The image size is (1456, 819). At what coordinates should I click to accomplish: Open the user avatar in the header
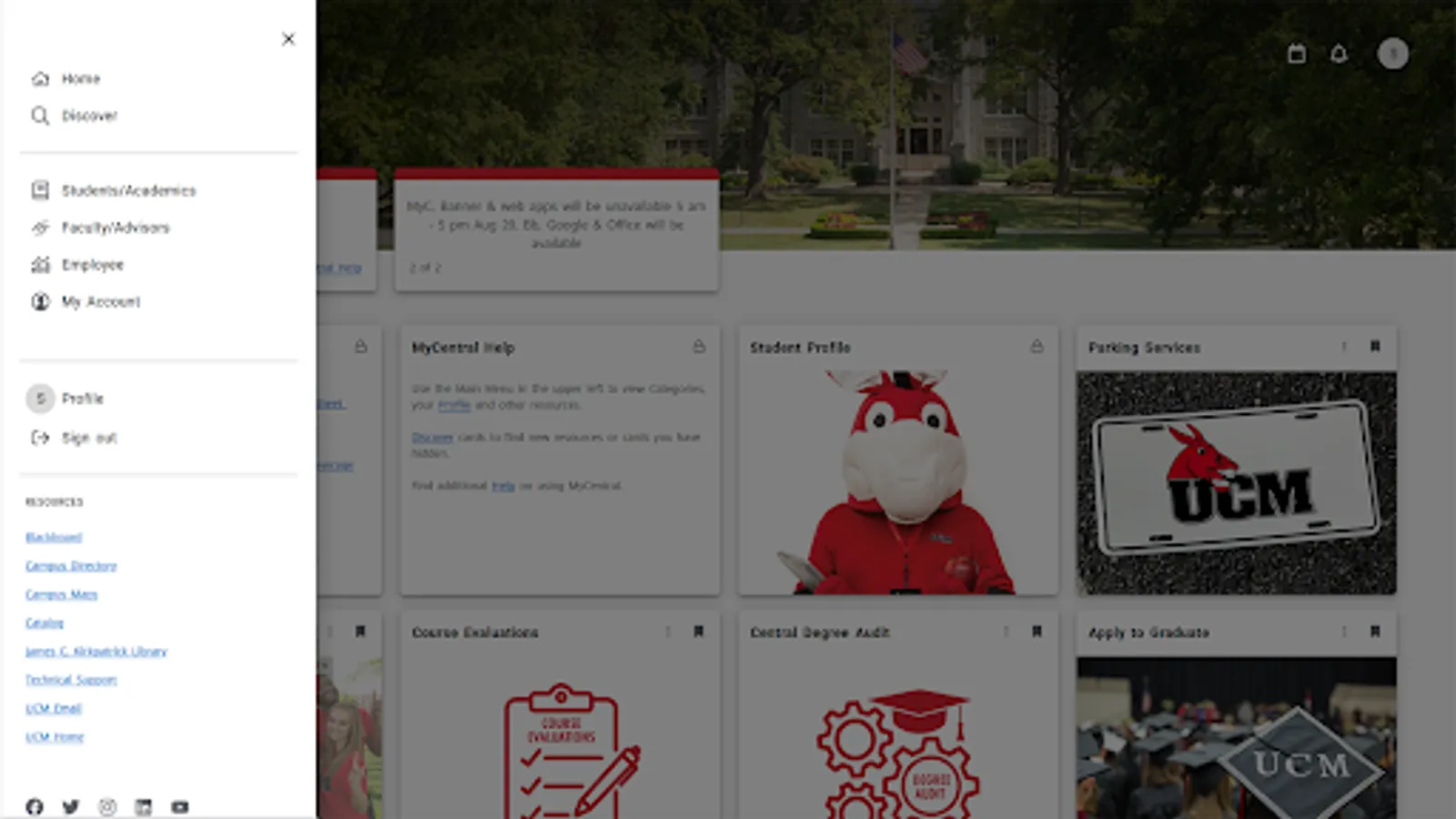point(1392,54)
